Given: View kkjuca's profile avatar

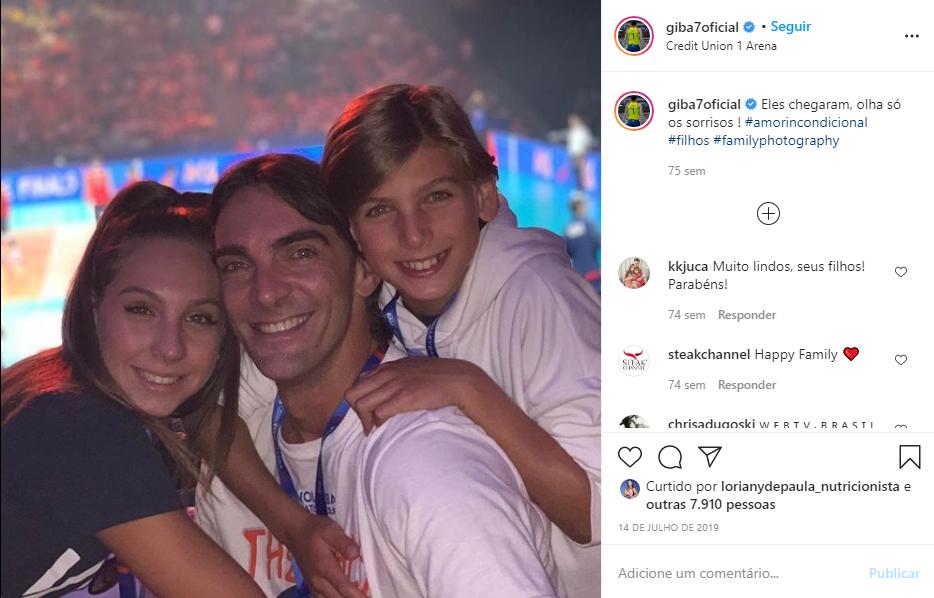Looking at the screenshot, I should point(634,272).
